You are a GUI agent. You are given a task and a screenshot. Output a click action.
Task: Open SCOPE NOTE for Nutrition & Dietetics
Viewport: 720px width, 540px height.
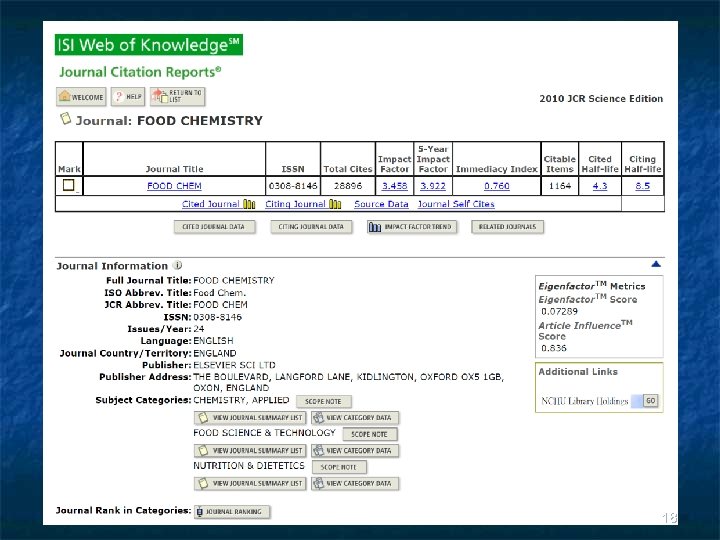coord(339,467)
